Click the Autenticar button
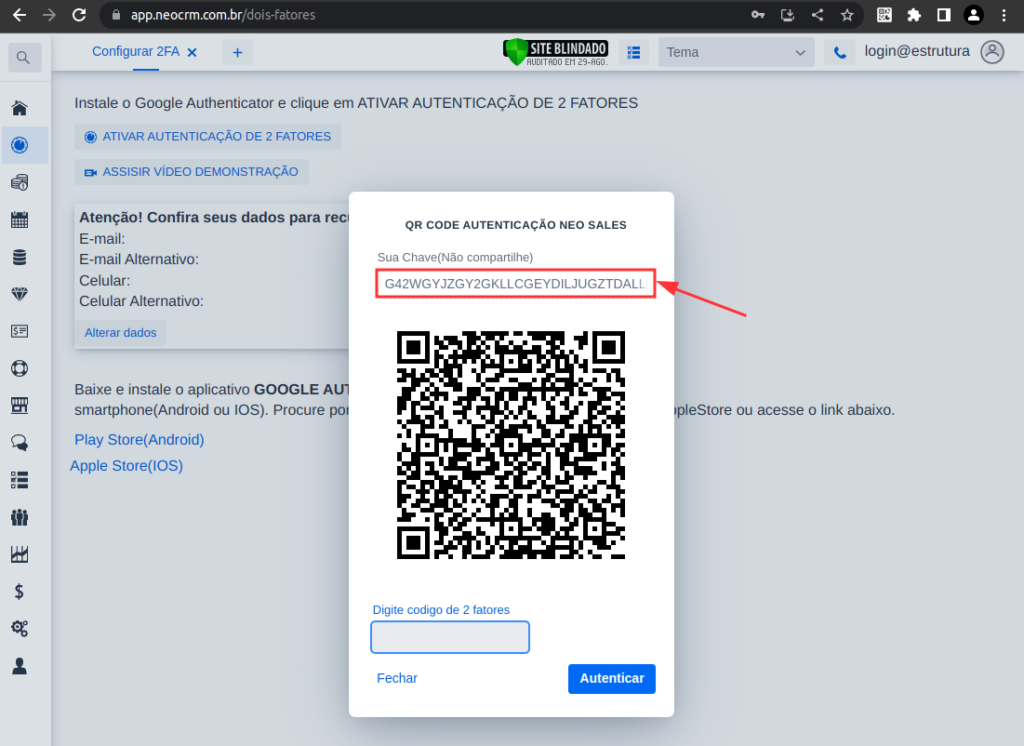Screen dimensions: 1024x746 coord(611,678)
